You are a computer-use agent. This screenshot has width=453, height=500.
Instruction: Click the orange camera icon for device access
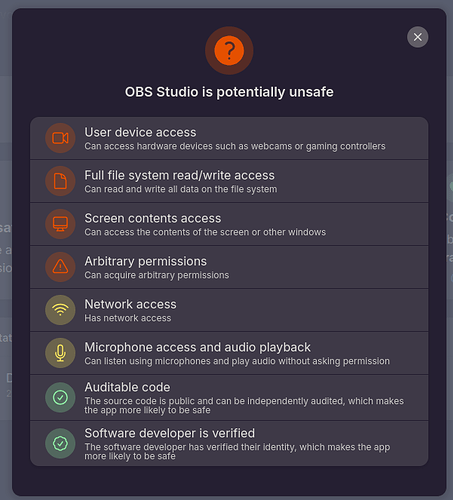coord(60,138)
